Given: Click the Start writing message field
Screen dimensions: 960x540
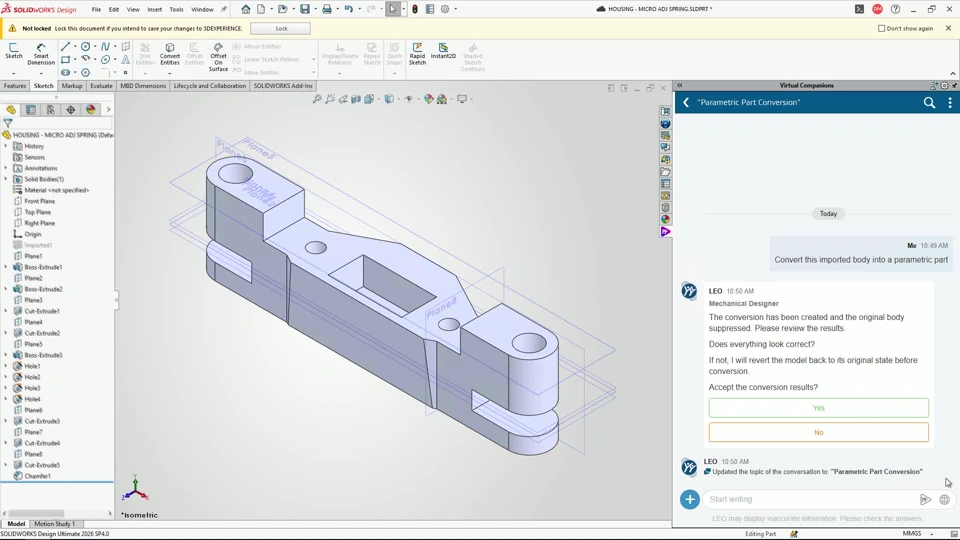Looking at the screenshot, I should click(809, 500).
